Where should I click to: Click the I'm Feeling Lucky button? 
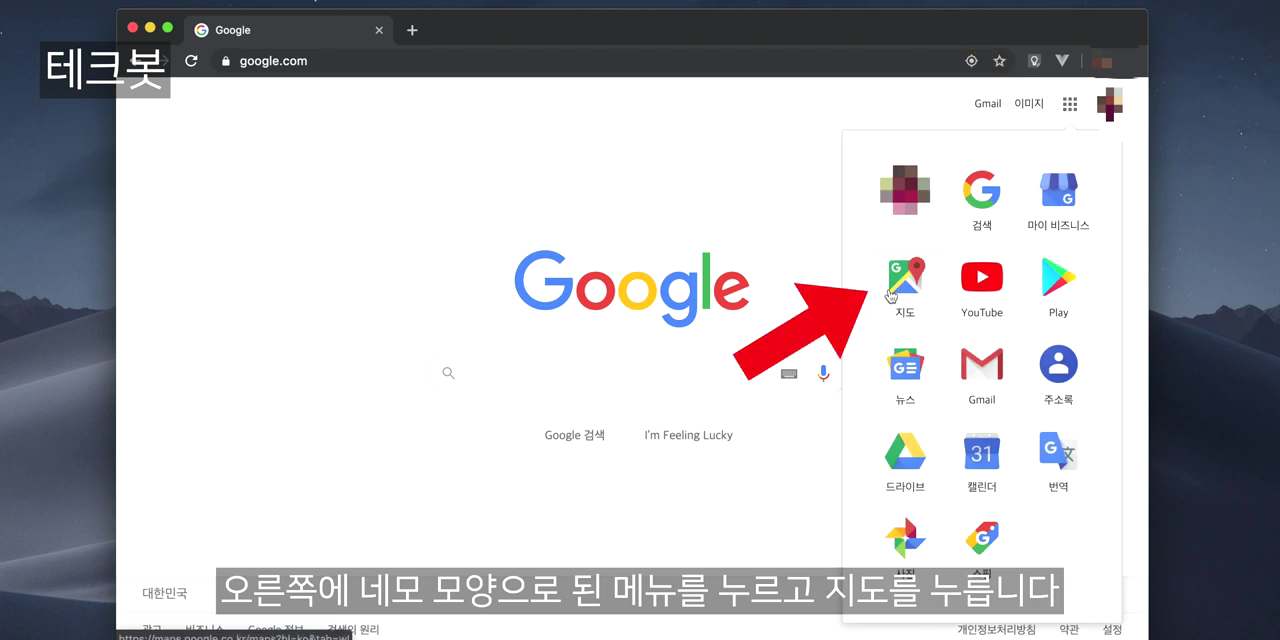(688, 435)
